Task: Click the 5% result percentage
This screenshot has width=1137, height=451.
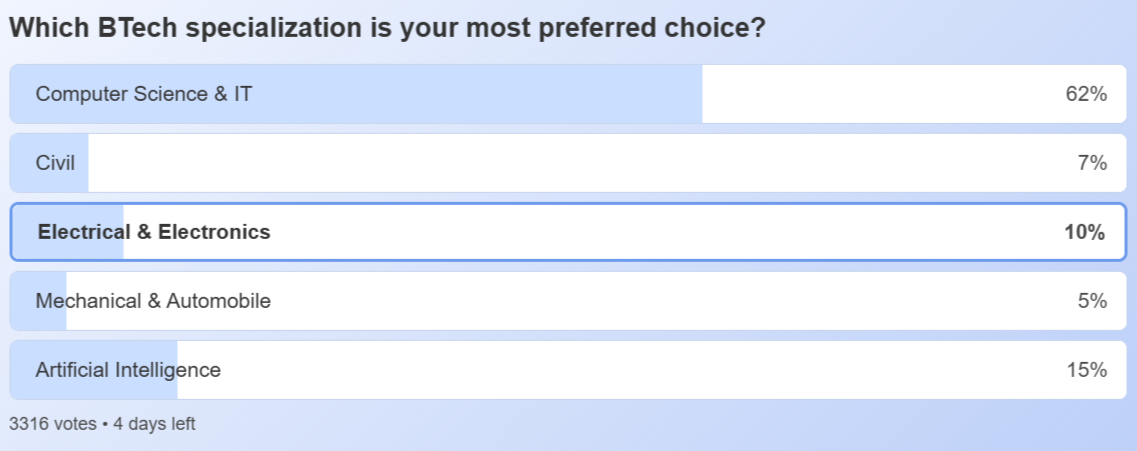Action: [x=1092, y=301]
